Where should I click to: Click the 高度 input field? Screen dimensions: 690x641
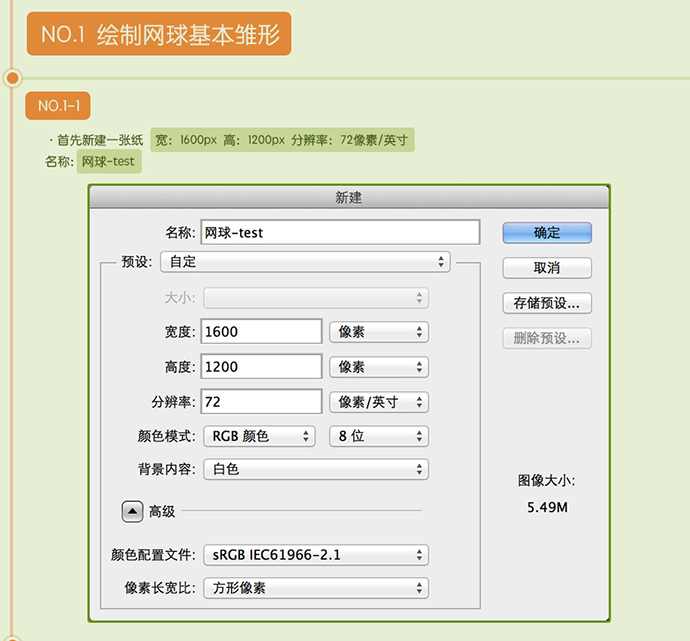[261, 367]
